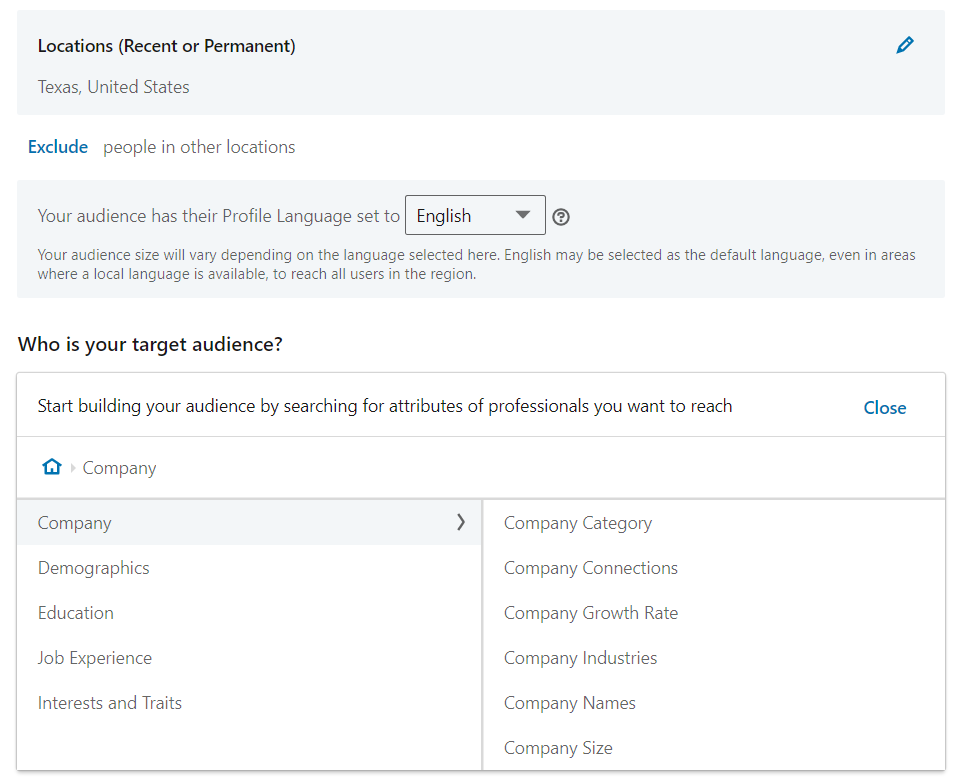Expand the Company category chevron arrow
Screen dimensions: 962x781
(x=460, y=522)
